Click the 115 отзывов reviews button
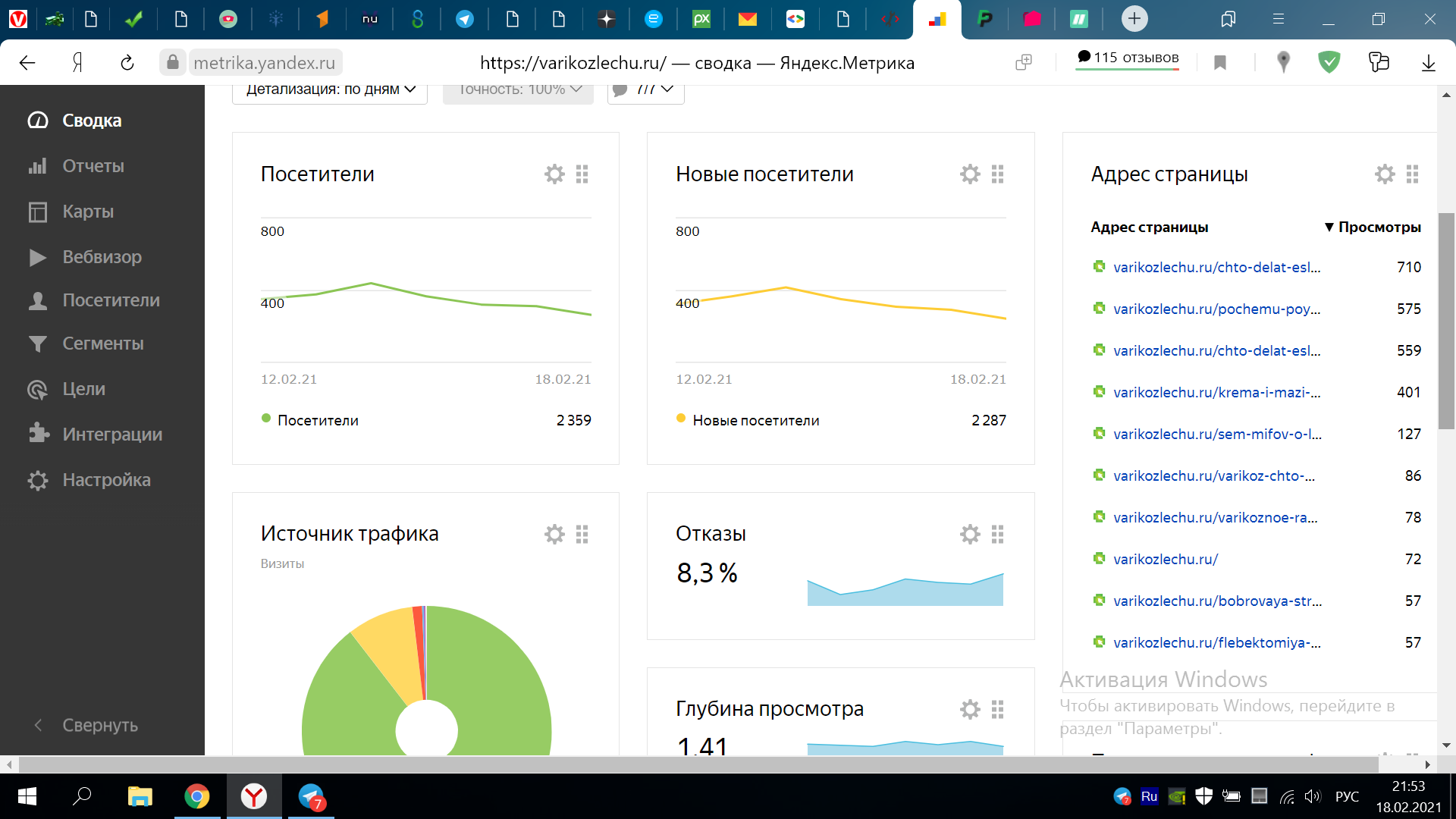Viewport: 1456px width, 819px height. (x=1127, y=58)
